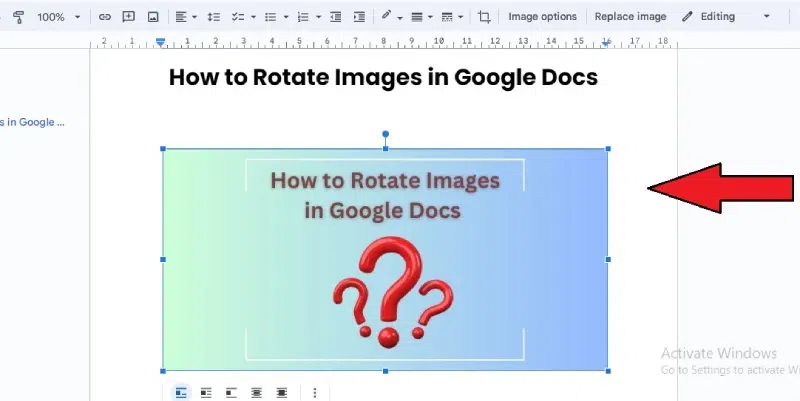Select the border weight icon
The height and width of the screenshot is (401, 800).
tap(417, 17)
